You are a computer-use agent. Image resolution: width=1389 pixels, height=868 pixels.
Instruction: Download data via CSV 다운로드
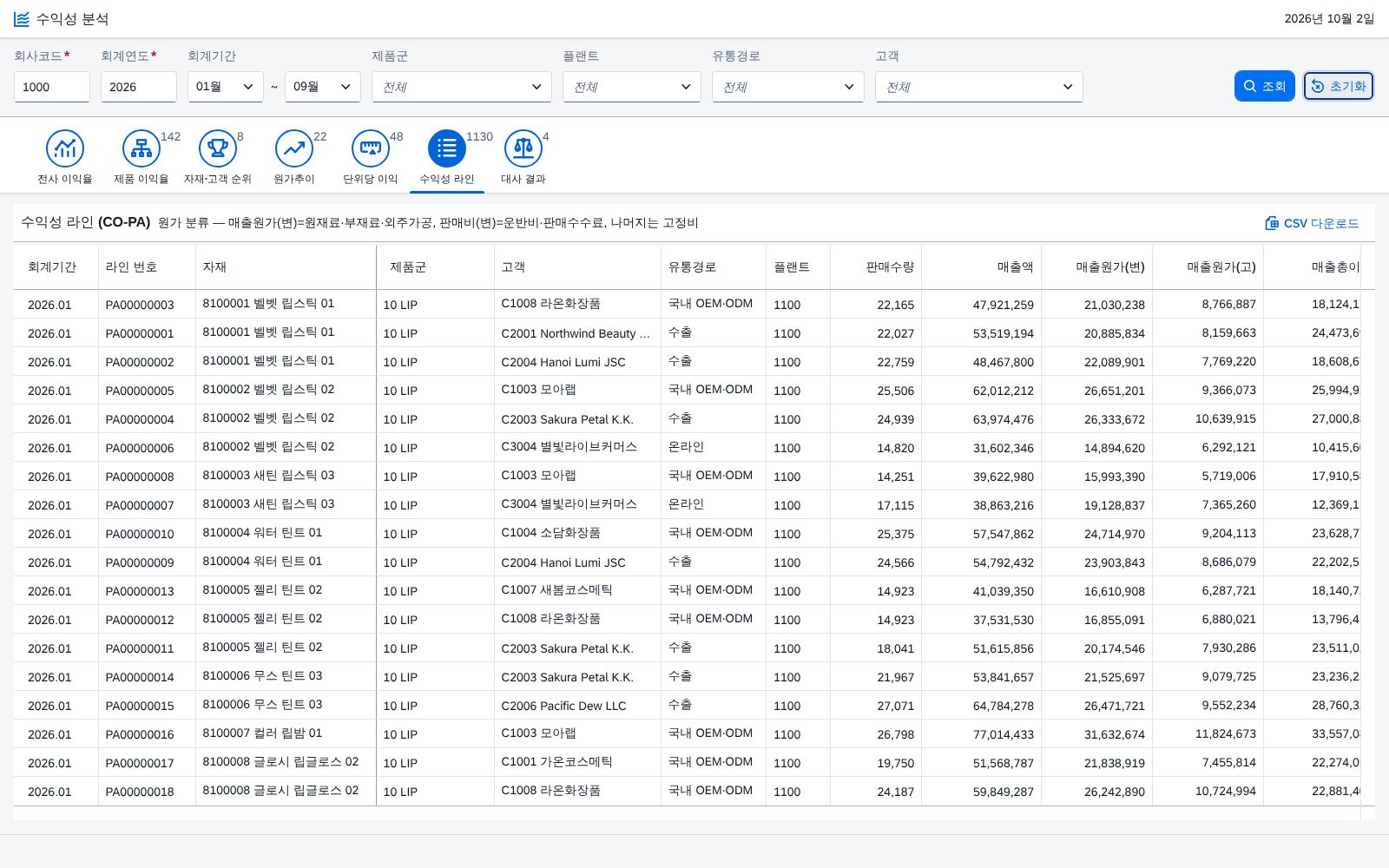(x=1312, y=223)
